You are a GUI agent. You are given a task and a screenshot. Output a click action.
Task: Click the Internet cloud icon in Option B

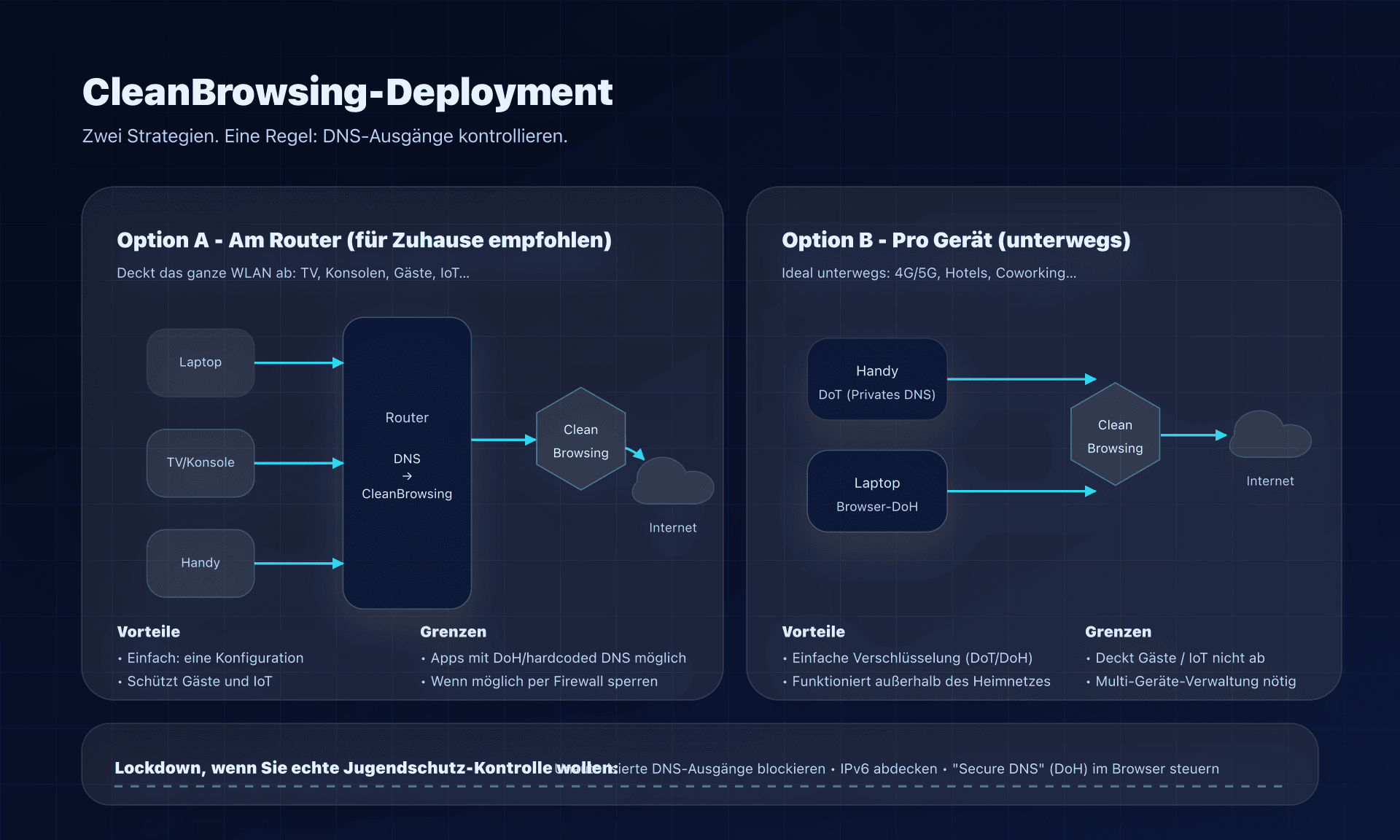(1269, 436)
